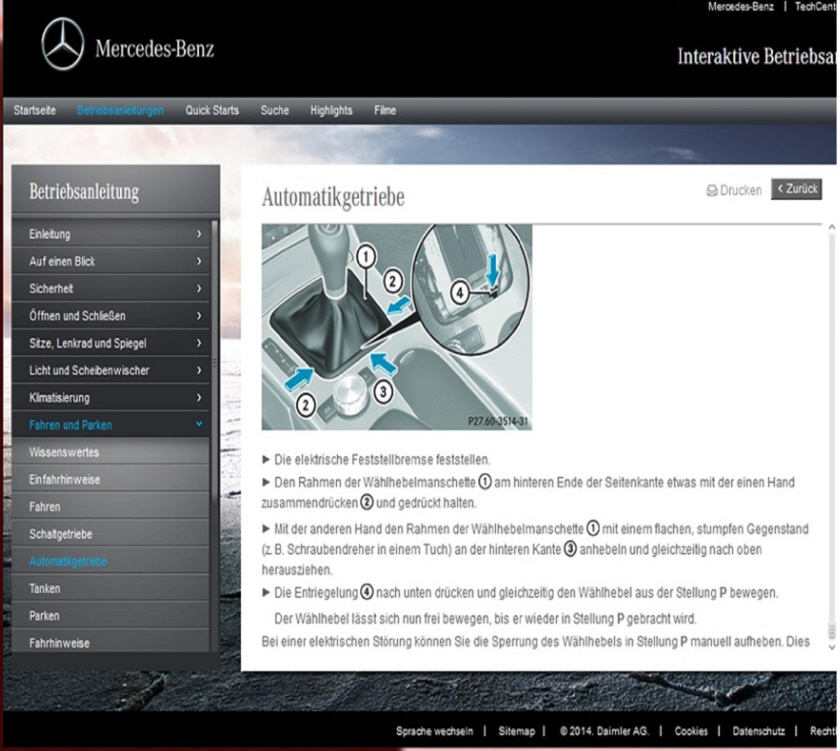The image size is (840, 751).
Task: Expand the Einleitung chevron arrow
Action: pos(199,234)
